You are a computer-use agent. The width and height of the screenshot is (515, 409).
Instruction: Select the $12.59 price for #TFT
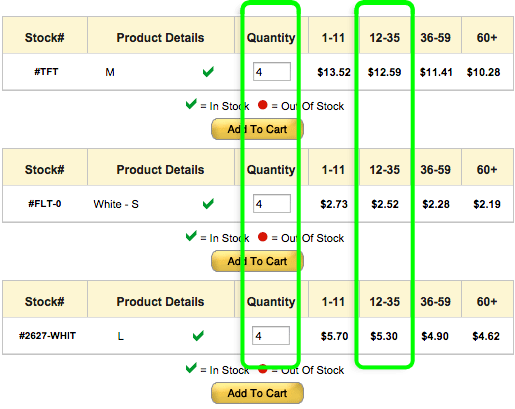point(384,72)
